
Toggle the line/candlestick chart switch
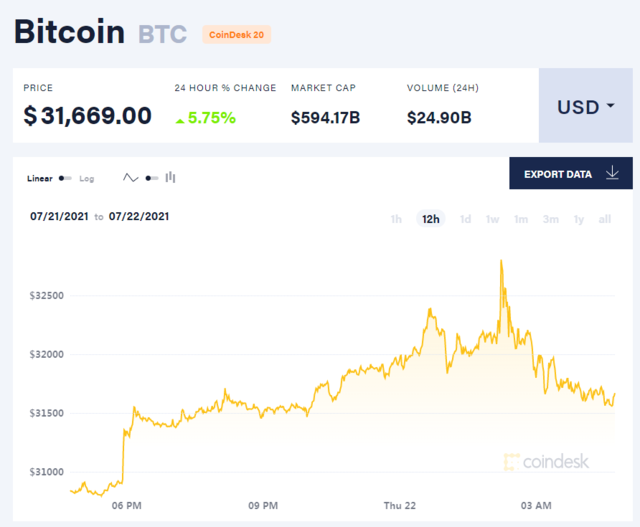tap(151, 178)
